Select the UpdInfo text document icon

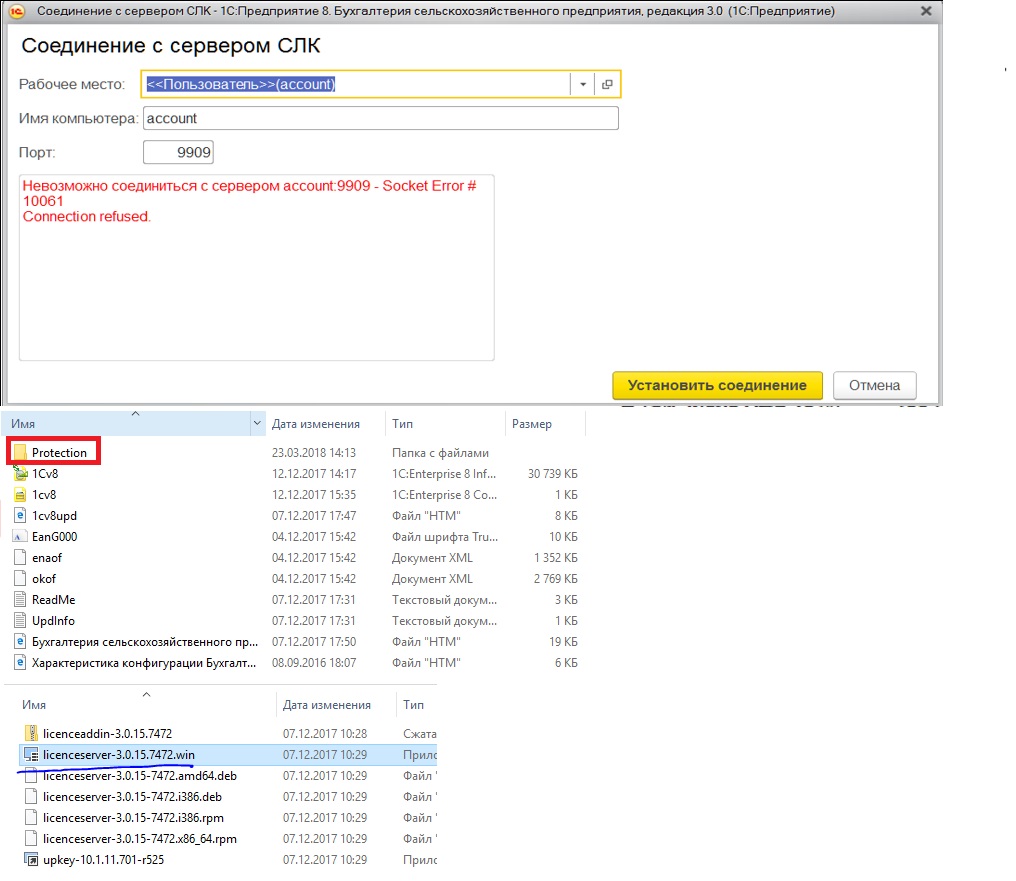click(x=20, y=621)
